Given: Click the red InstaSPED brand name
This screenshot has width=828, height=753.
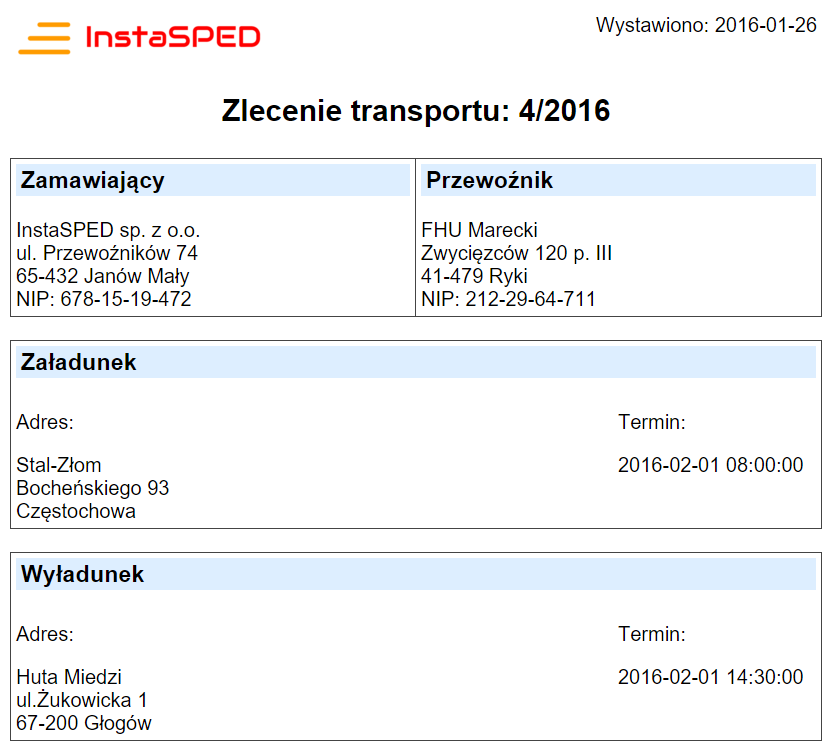Looking at the screenshot, I should click(x=173, y=38).
